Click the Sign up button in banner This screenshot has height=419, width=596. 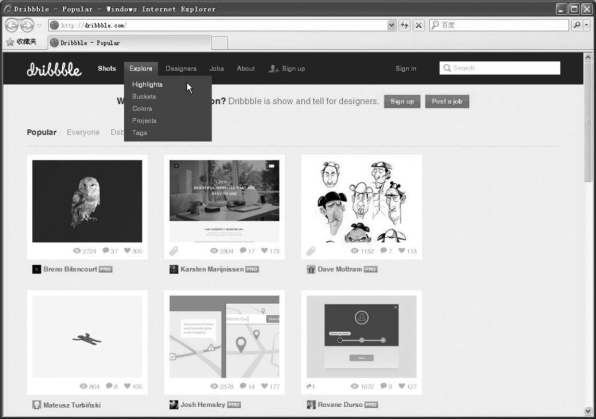click(x=402, y=102)
